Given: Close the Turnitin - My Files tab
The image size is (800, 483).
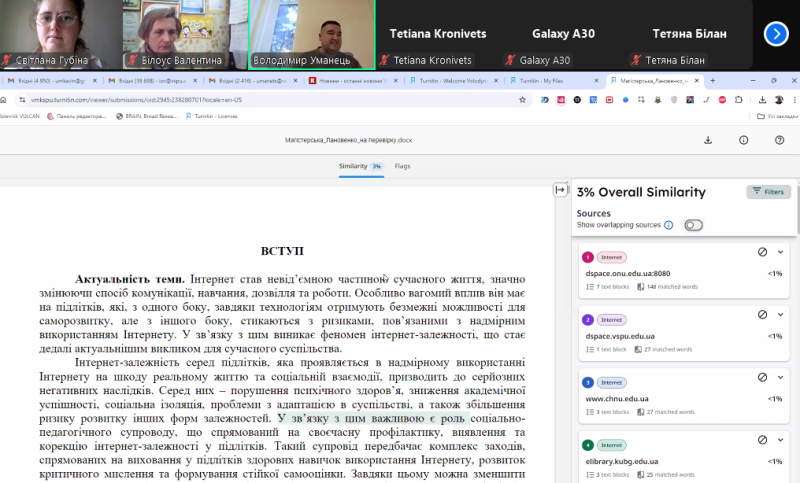Looking at the screenshot, I should pos(596,81).
